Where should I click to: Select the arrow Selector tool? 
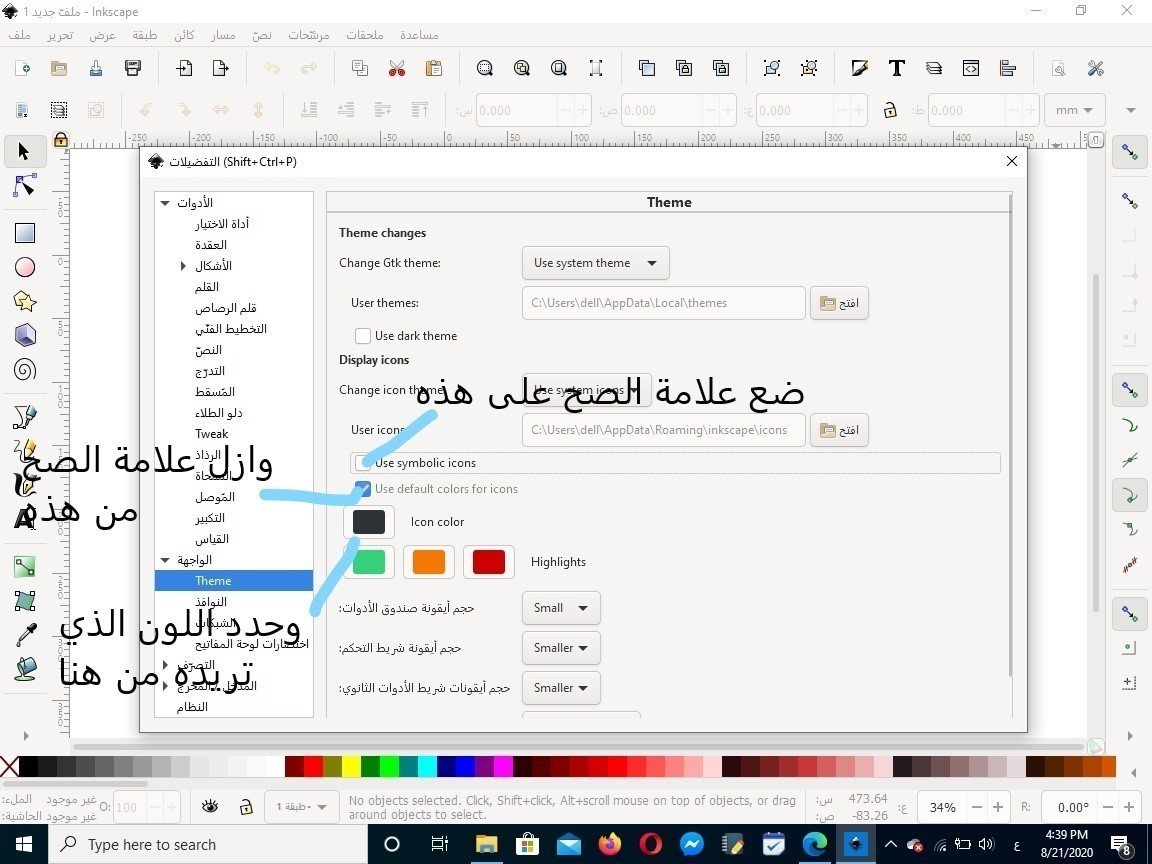tap(25, 152)
